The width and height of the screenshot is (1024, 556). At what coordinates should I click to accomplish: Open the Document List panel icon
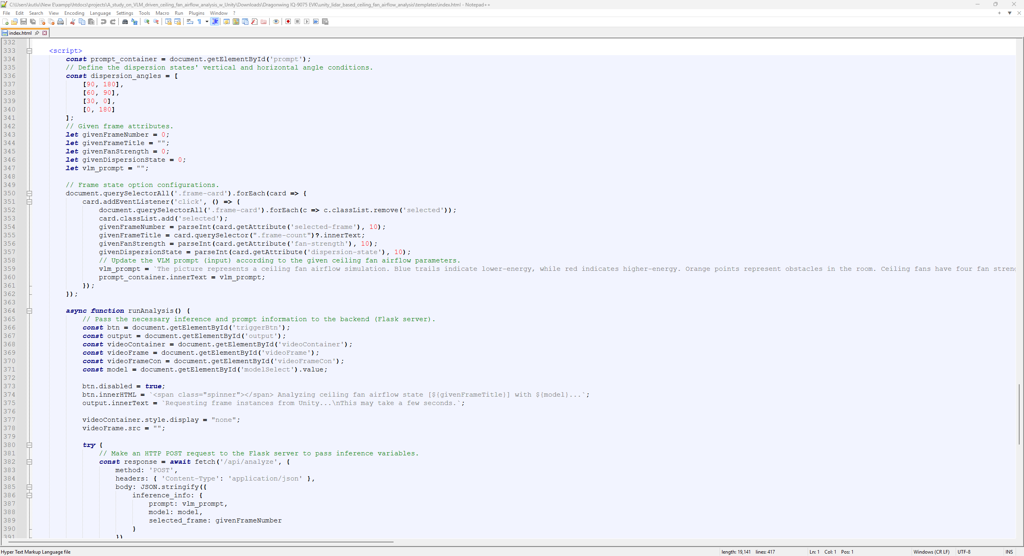(x=245, y=22)
